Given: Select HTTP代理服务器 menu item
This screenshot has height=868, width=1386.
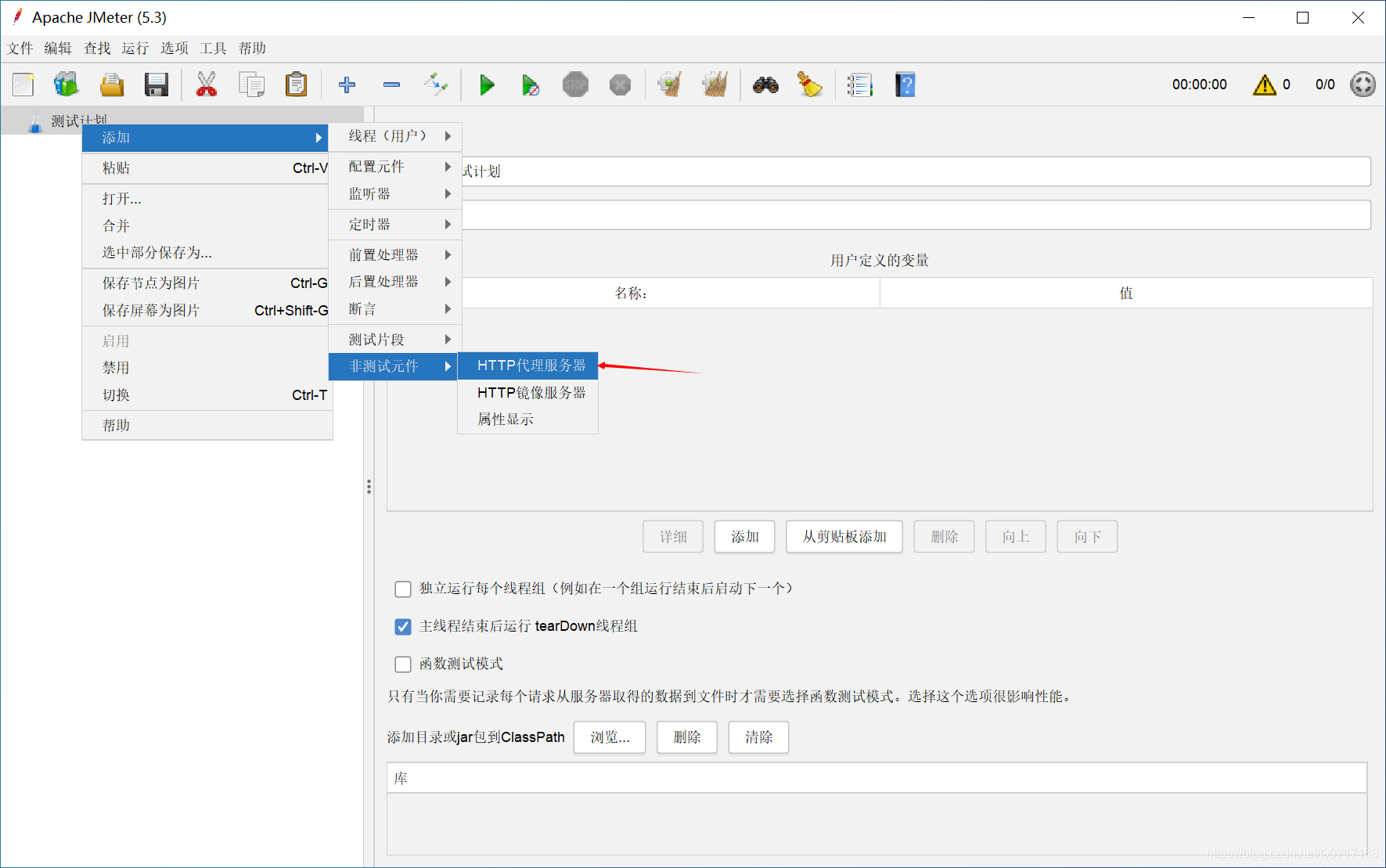Looking at the screenshot, I should [x=528, y=366].
